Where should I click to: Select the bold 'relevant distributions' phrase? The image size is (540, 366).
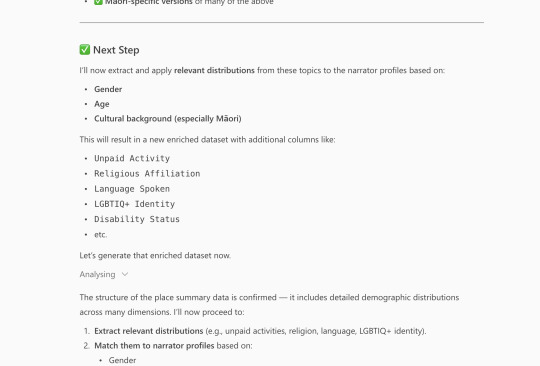pyautogui.click(x=214, y=70)
